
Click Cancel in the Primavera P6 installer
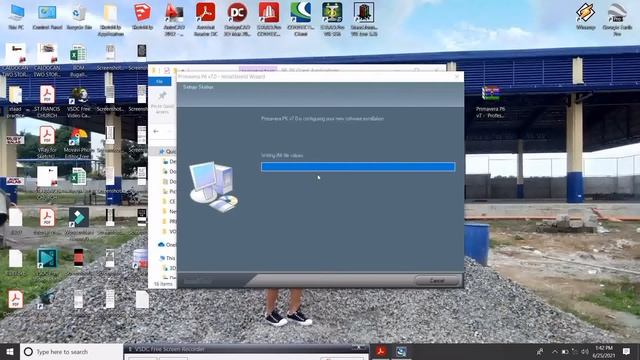click(437, 281)
